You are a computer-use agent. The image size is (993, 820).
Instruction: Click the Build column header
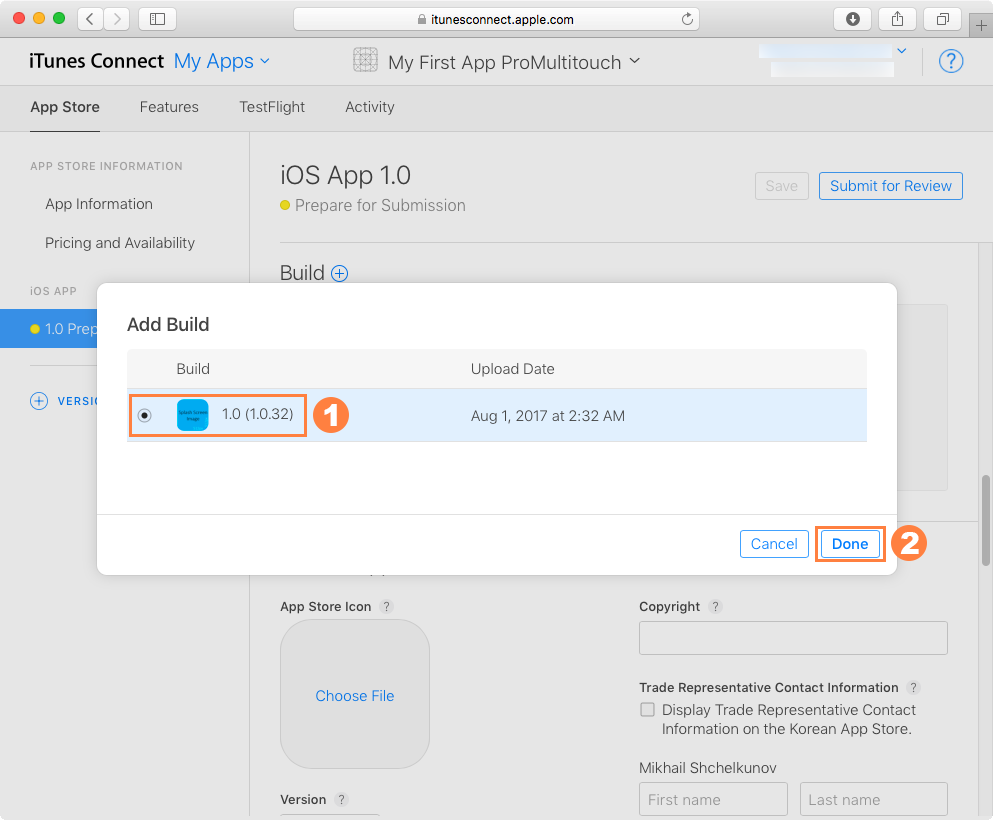point(193,369)
